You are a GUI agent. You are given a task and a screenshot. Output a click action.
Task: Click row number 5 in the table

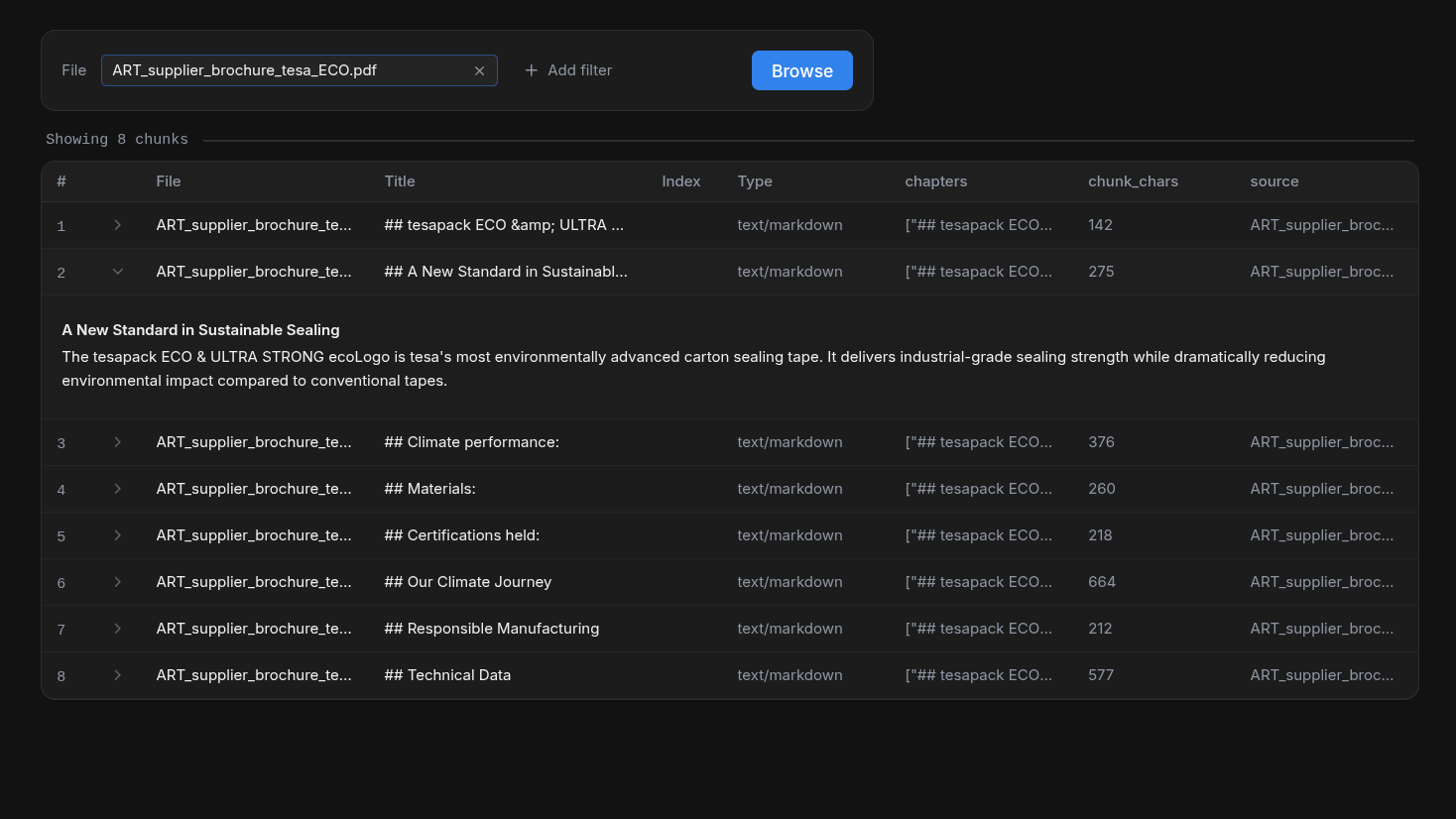point(61,536)
